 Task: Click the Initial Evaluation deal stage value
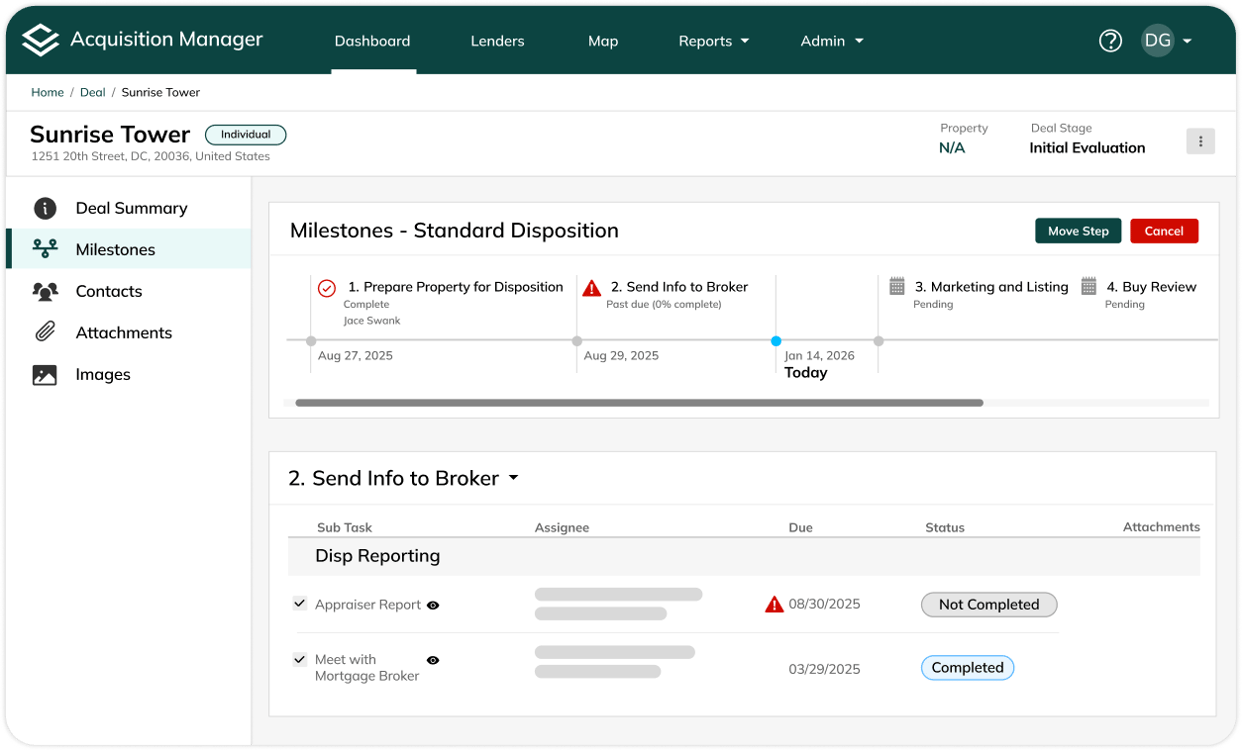point(1087,148)
